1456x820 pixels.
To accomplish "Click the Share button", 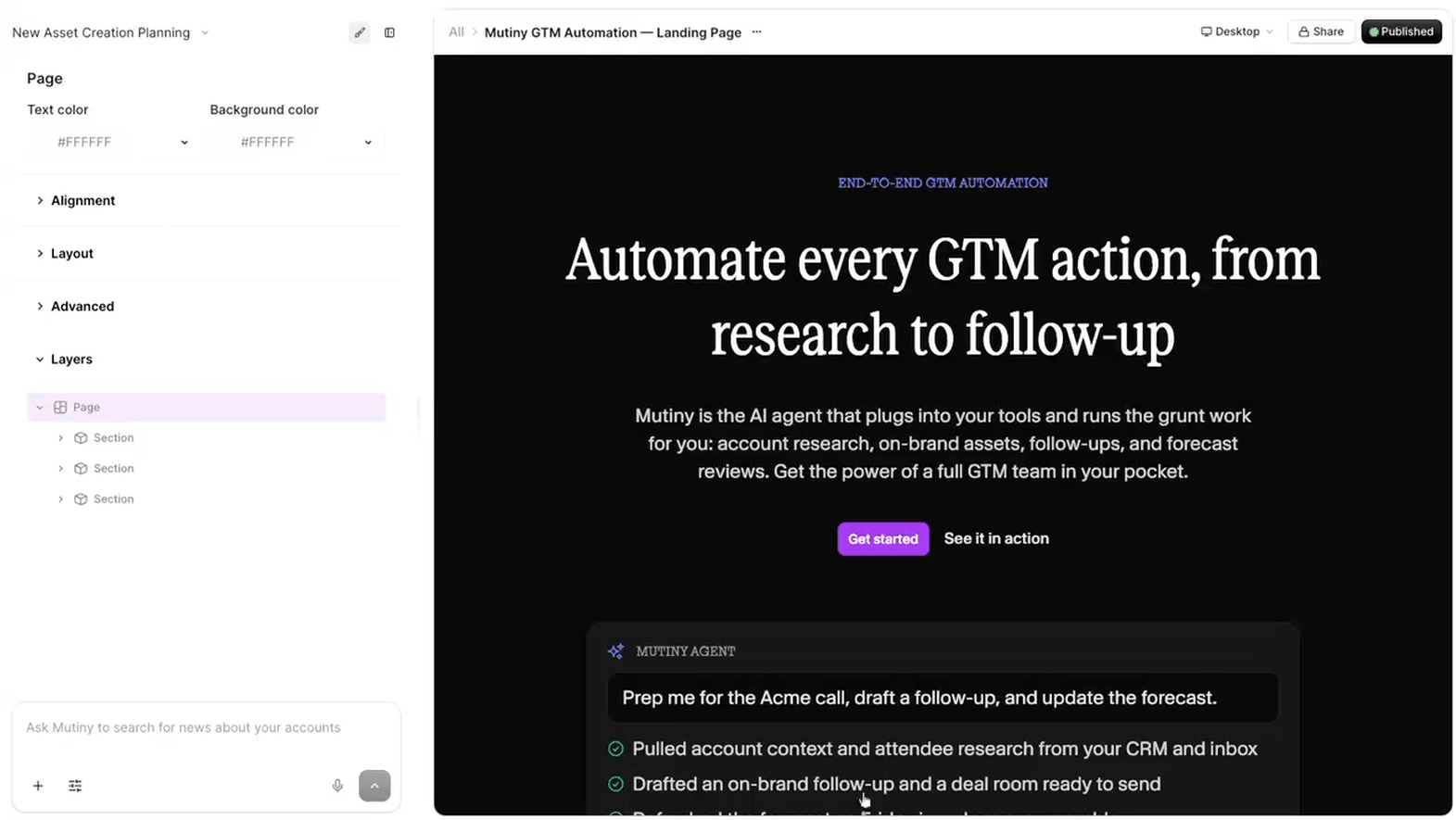I will (x=1321, y=32).
